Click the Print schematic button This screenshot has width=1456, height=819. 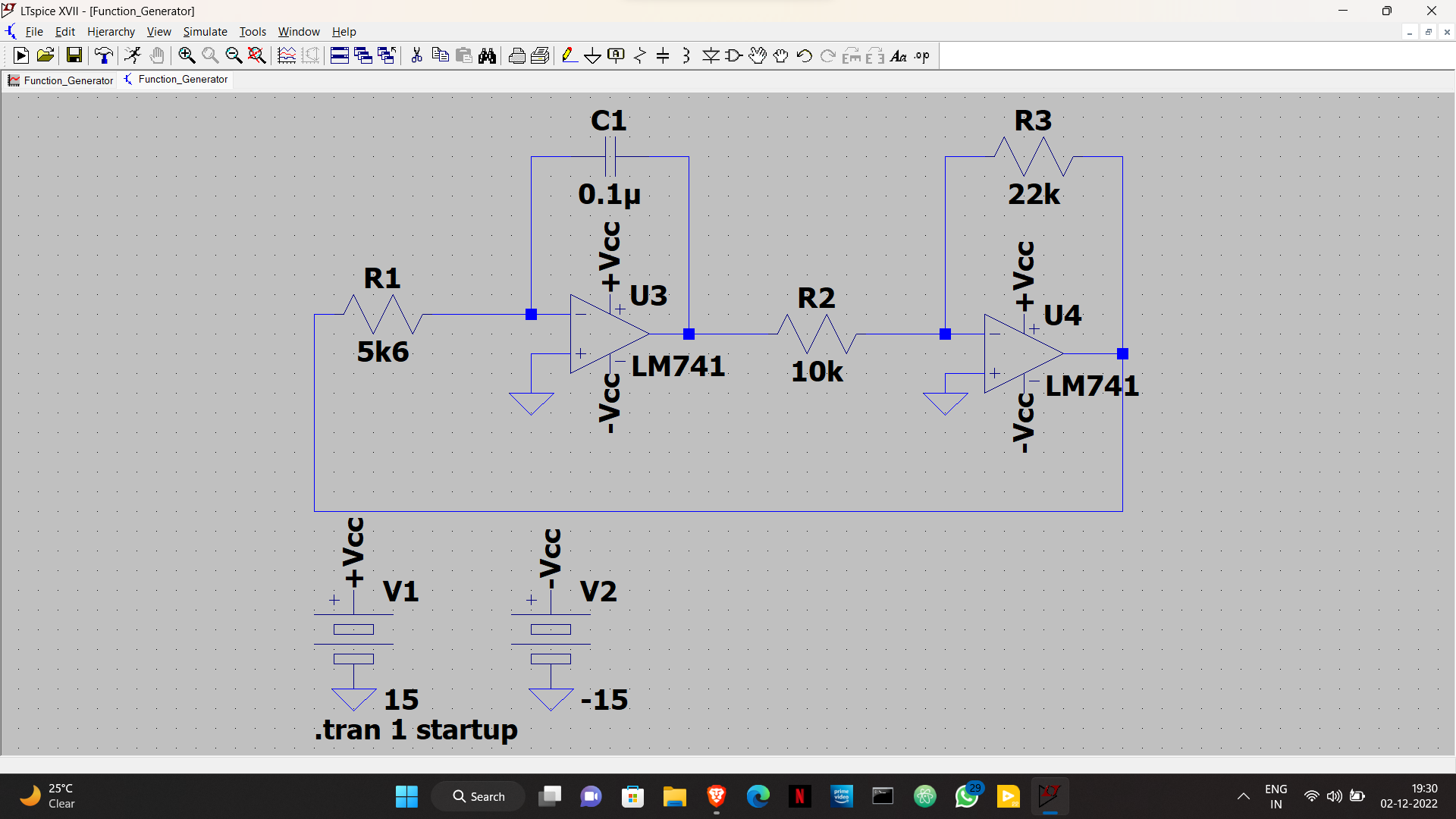[x=517, y=56]
